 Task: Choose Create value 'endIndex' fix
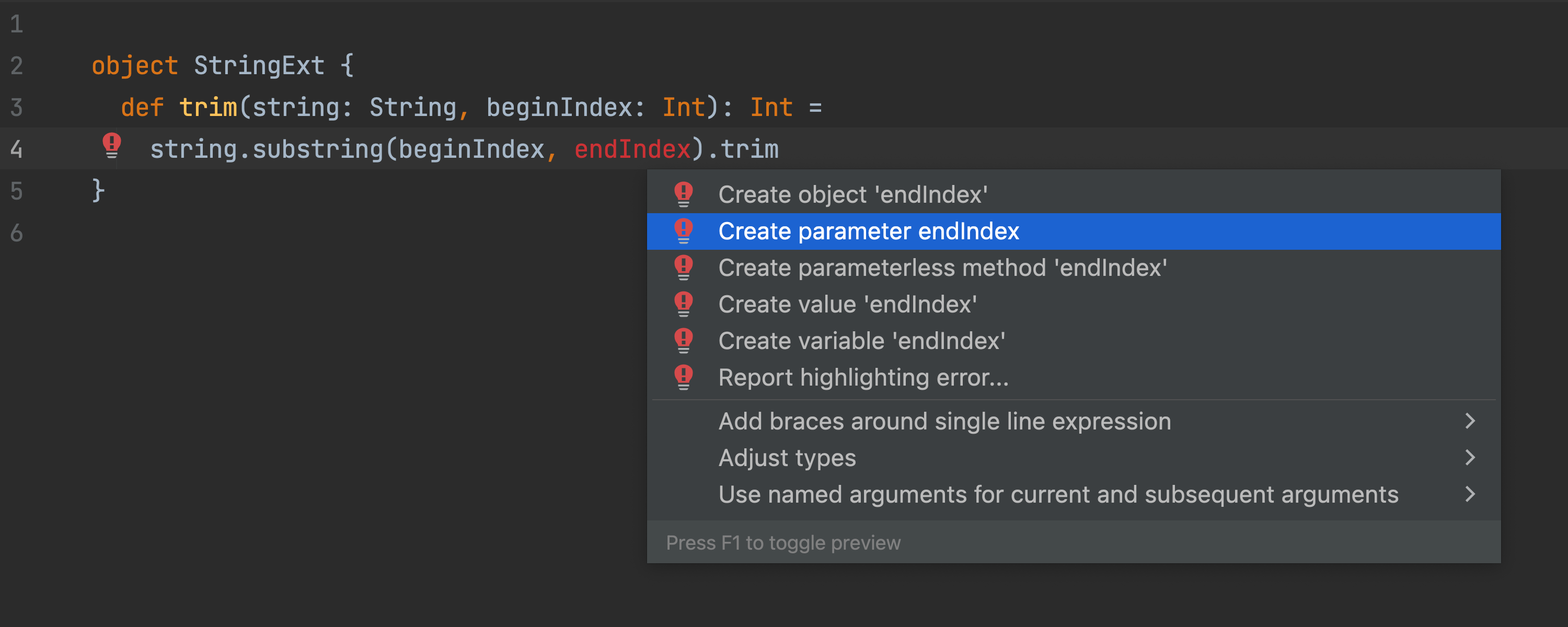click(x=847, y=305)
